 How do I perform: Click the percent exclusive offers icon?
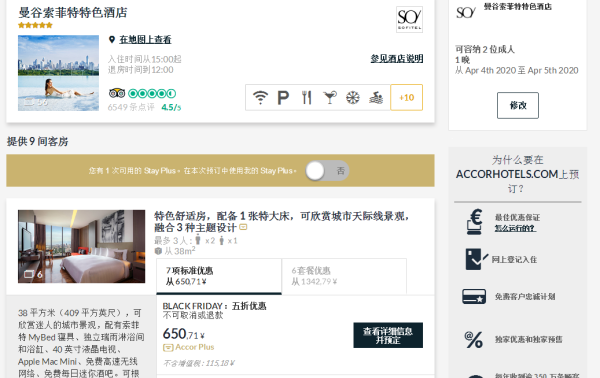tap(473, 339)
